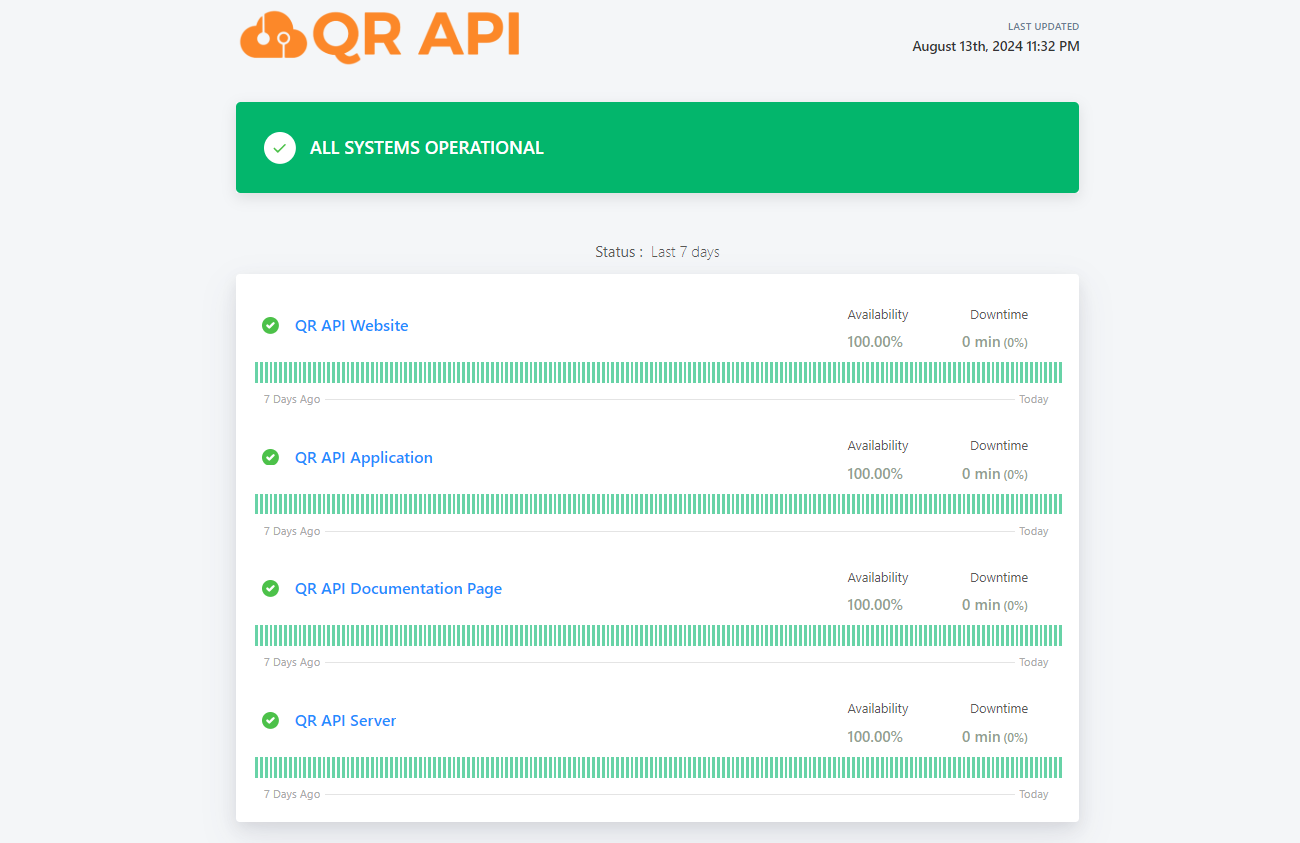The width and height of the screenshot is (1300, 843).
Task: Click QR API Documentation Page uptime bar chart
Action: tap(658, 635)
